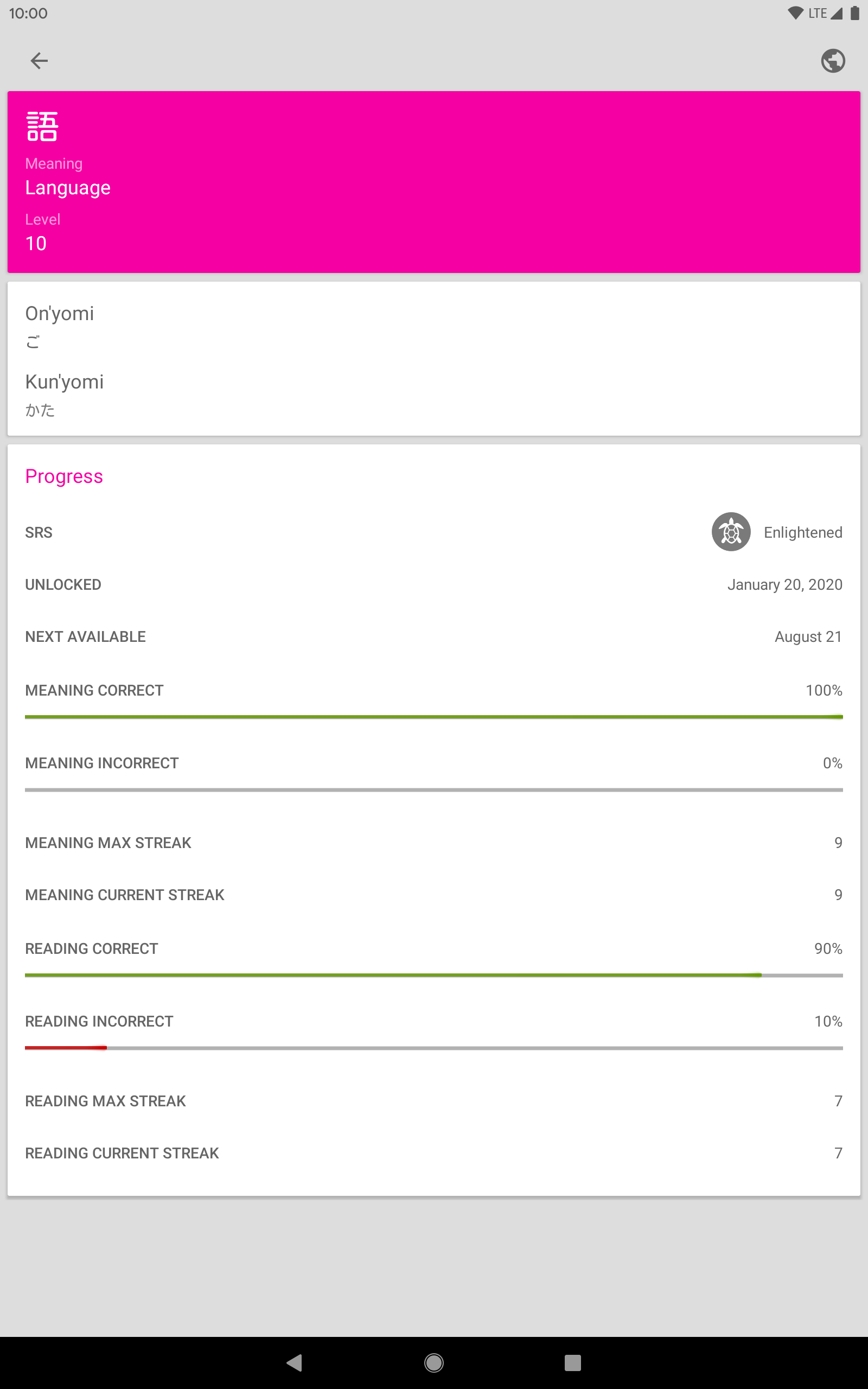The image size is (868, 1389).
Task: Tap the Enlightened turtle SRS icon
Action: point(731,532)
